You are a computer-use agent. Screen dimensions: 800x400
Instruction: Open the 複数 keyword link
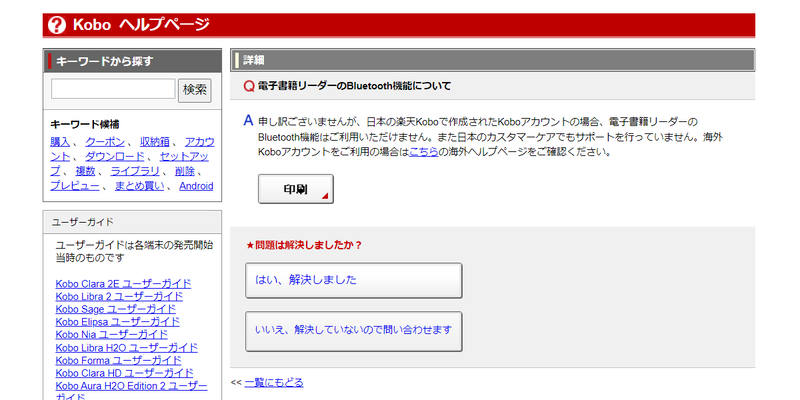coord(85,171)
